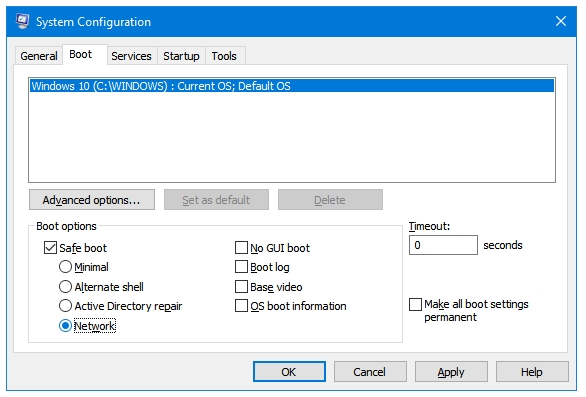Click the Delete button
This screenshot has width=586, height=397.
(x=330, y=200)
